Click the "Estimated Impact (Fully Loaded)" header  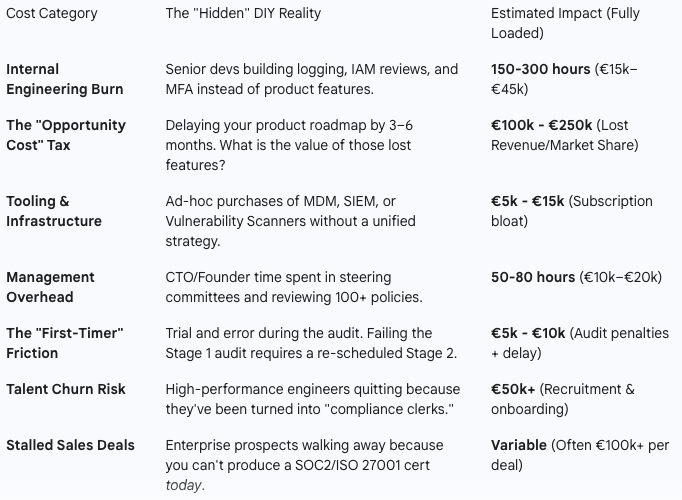[x=565, y=22]
